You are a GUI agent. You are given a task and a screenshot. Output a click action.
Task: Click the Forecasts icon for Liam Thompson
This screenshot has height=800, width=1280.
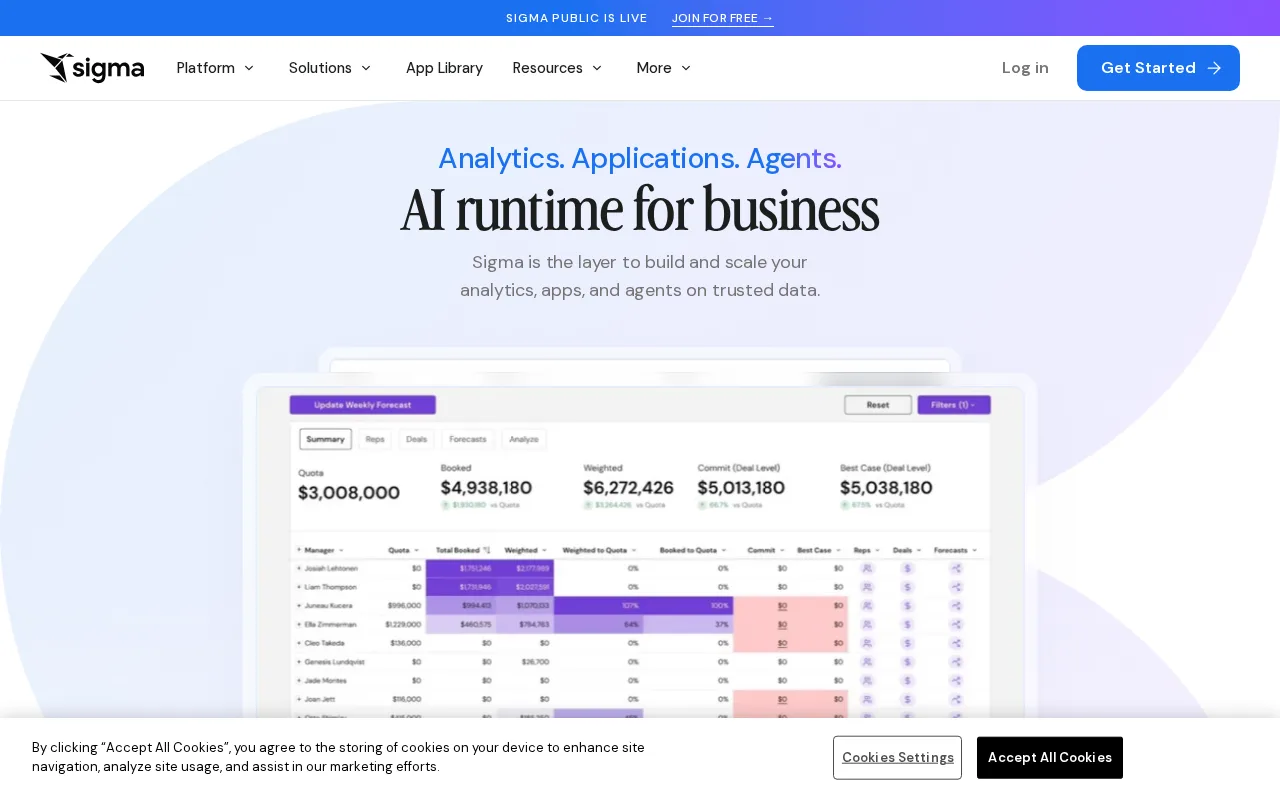click(x=956, y=587)
